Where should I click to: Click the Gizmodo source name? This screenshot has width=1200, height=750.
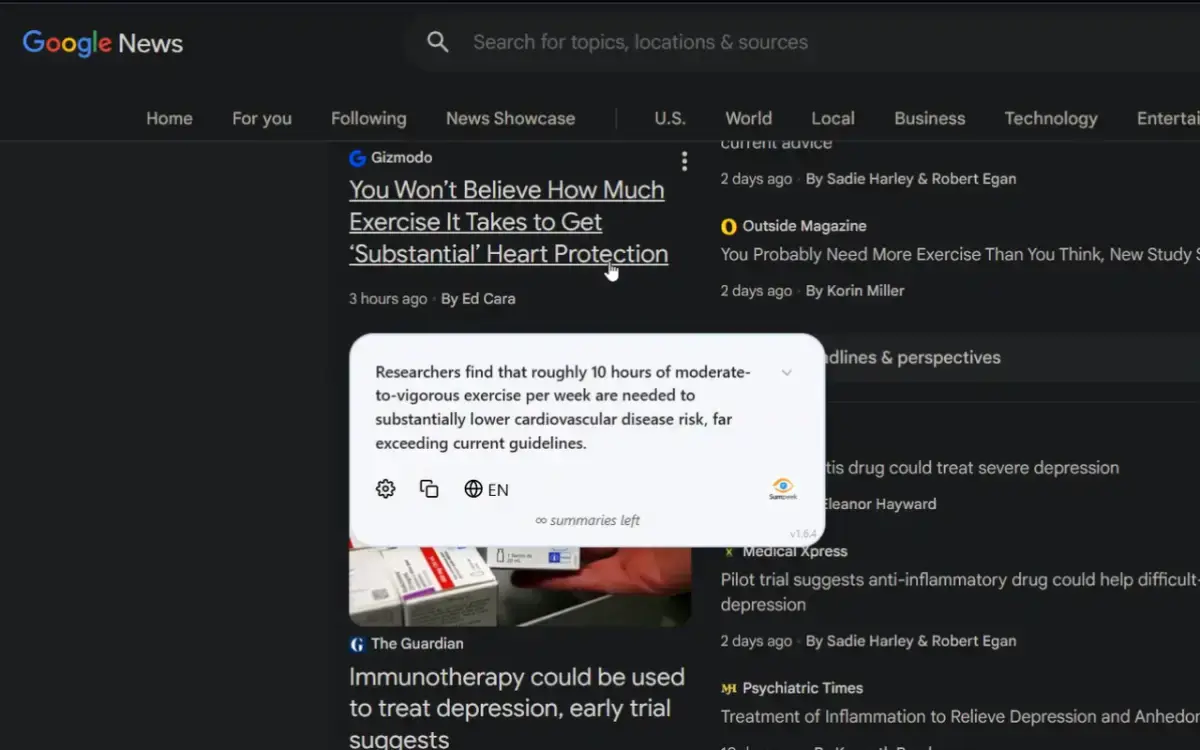coord(402,158)
